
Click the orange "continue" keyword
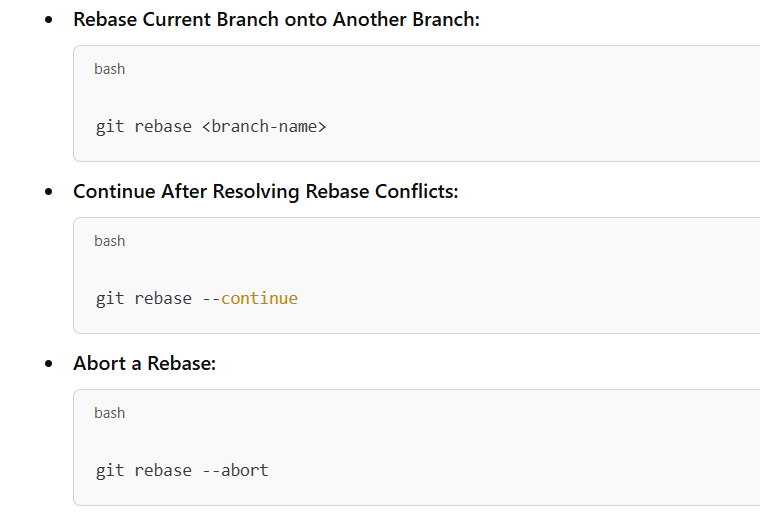(x=259, y=299)
